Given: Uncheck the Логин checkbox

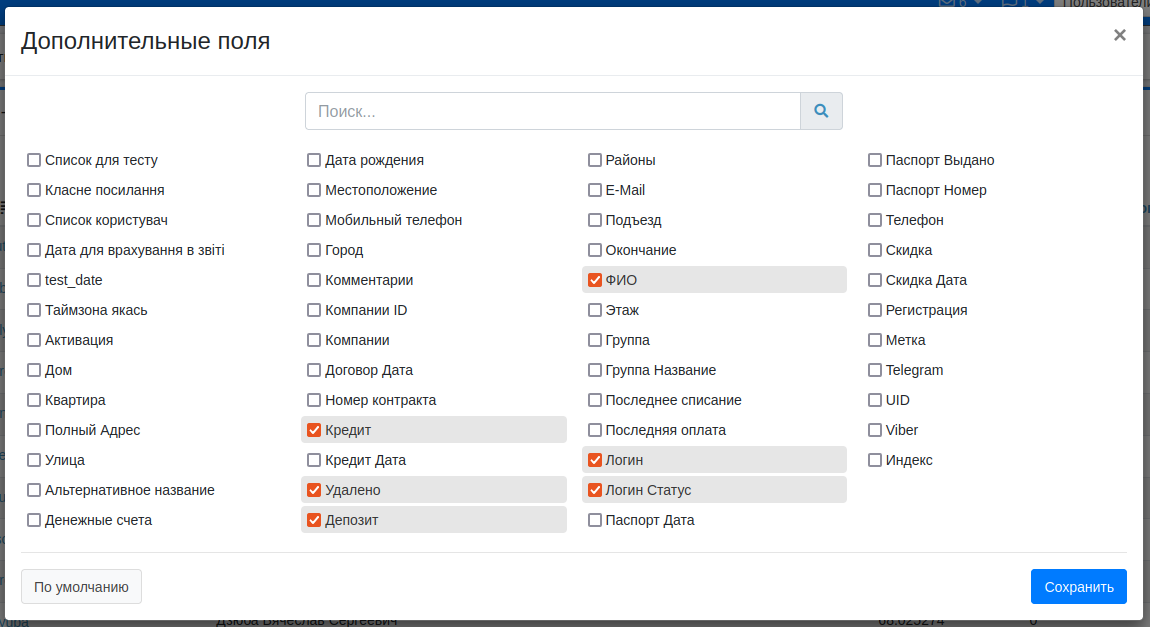Looking at the screenshot, I should pyautogui.click(x=595, y=460).
